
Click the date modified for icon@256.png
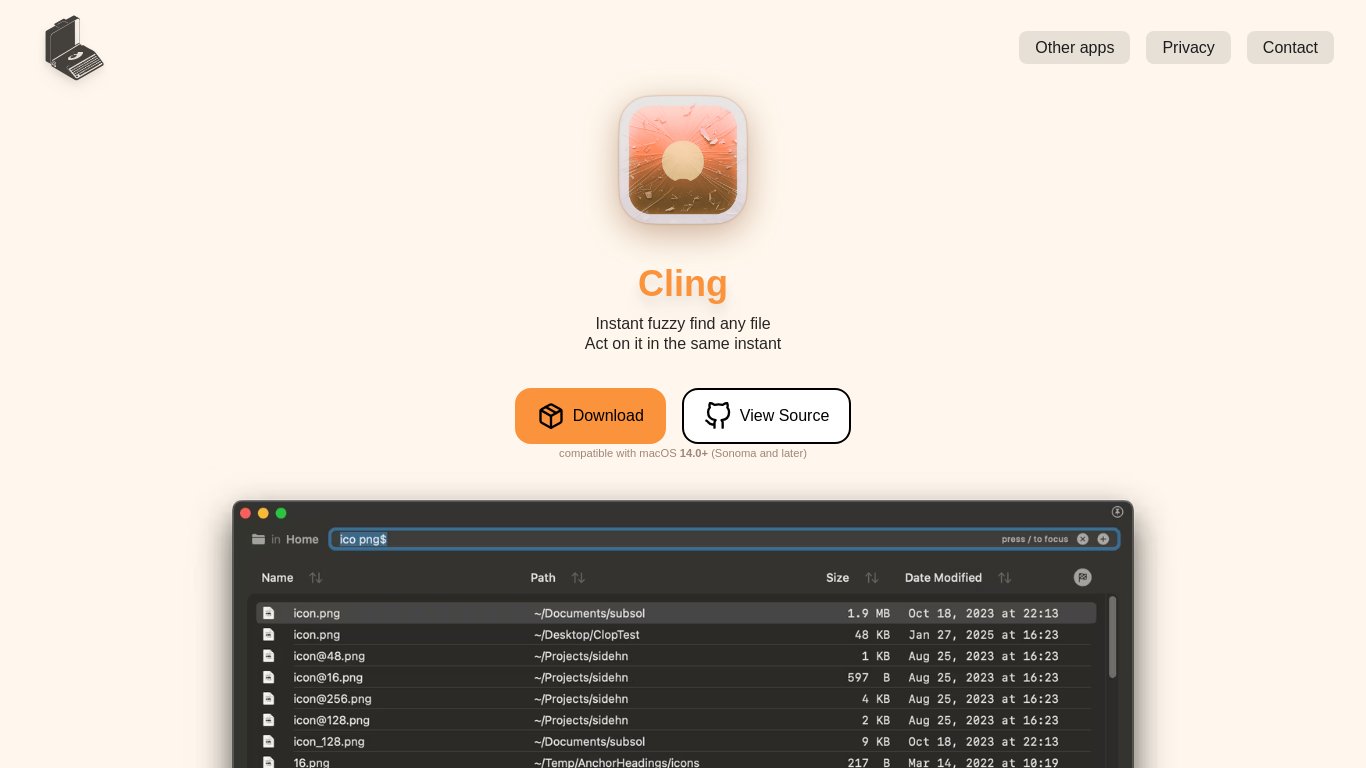983,699
